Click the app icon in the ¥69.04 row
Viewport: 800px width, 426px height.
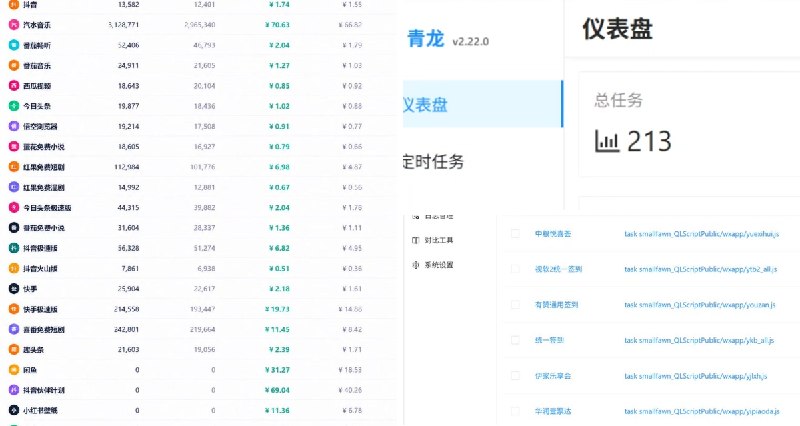tap(14, 390)
